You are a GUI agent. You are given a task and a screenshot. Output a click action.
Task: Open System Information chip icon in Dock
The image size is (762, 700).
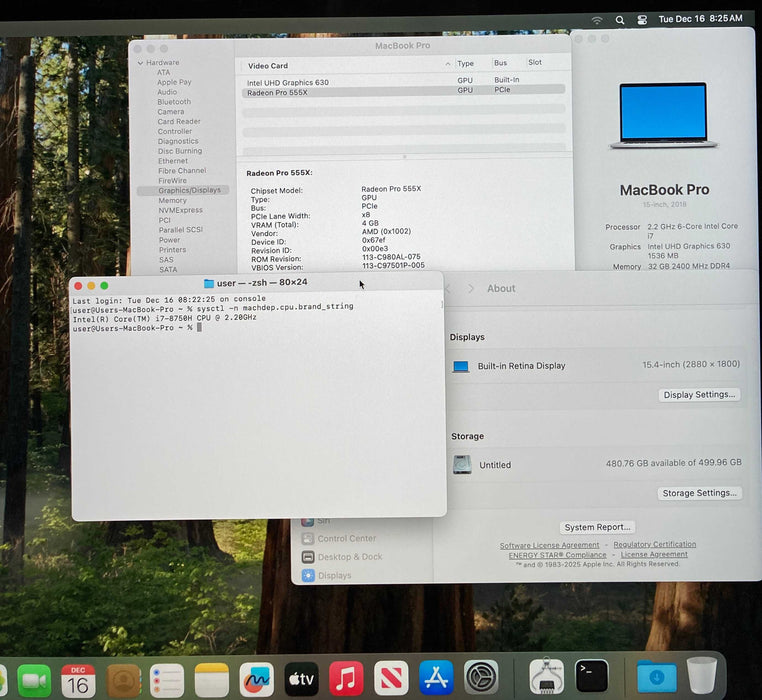point(547,676)
